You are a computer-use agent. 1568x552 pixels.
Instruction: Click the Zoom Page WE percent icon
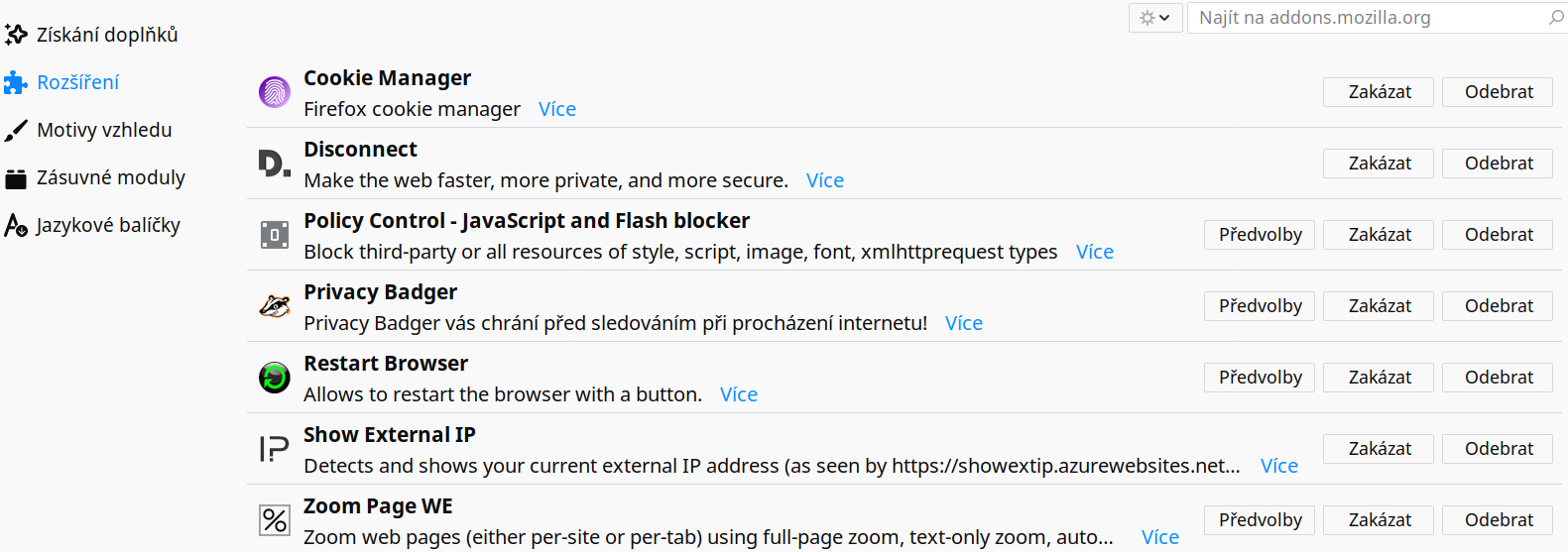(275, 520)
